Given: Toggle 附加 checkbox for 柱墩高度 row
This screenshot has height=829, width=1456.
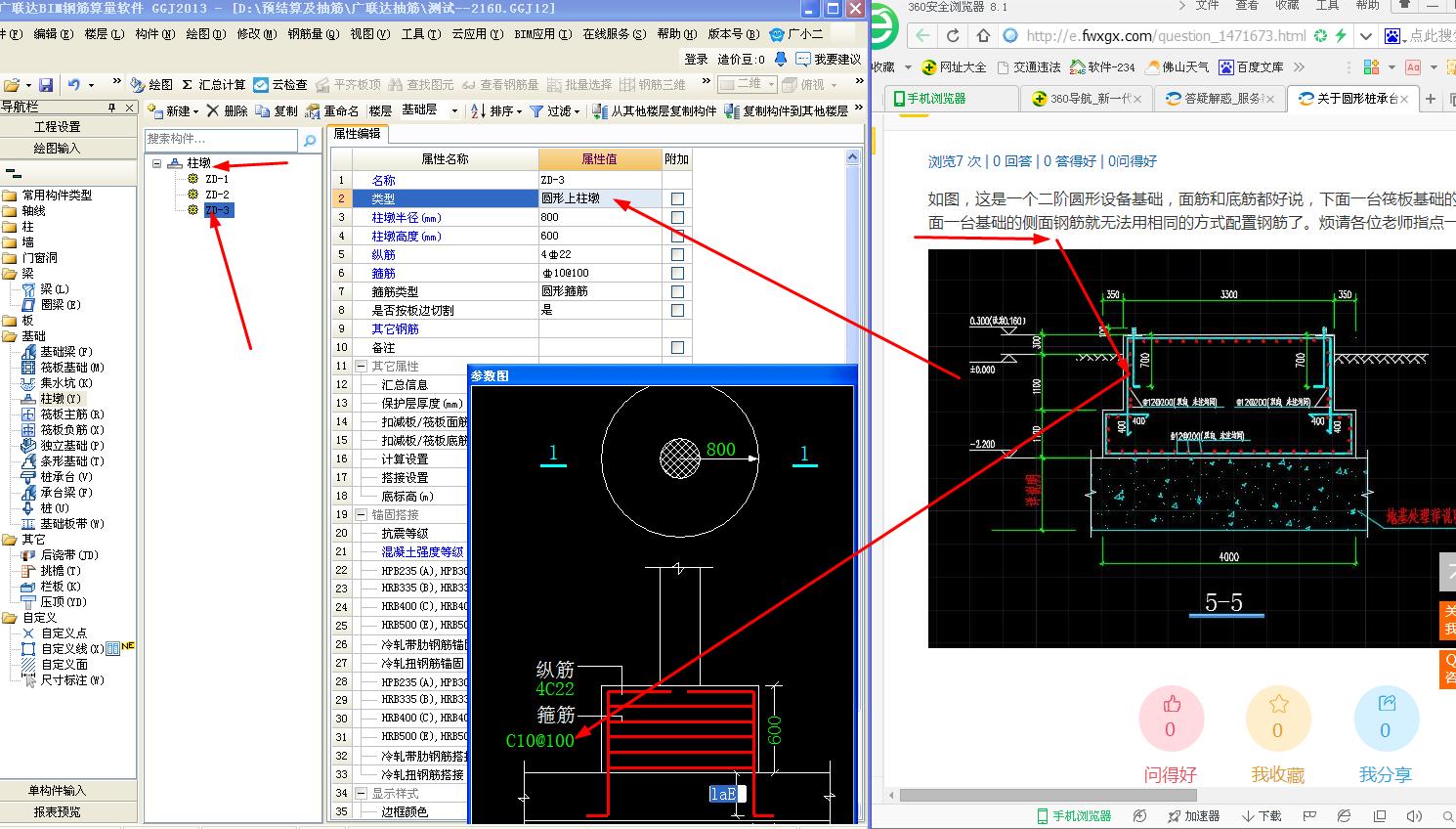Looking at the screenshot, I should point(677,236).
